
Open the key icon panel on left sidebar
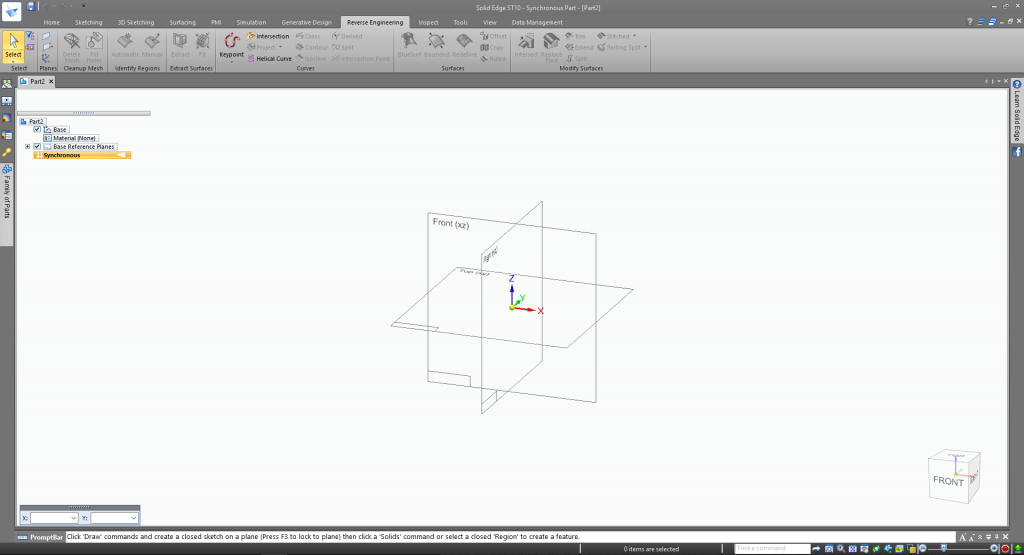[x=7, y=152]
